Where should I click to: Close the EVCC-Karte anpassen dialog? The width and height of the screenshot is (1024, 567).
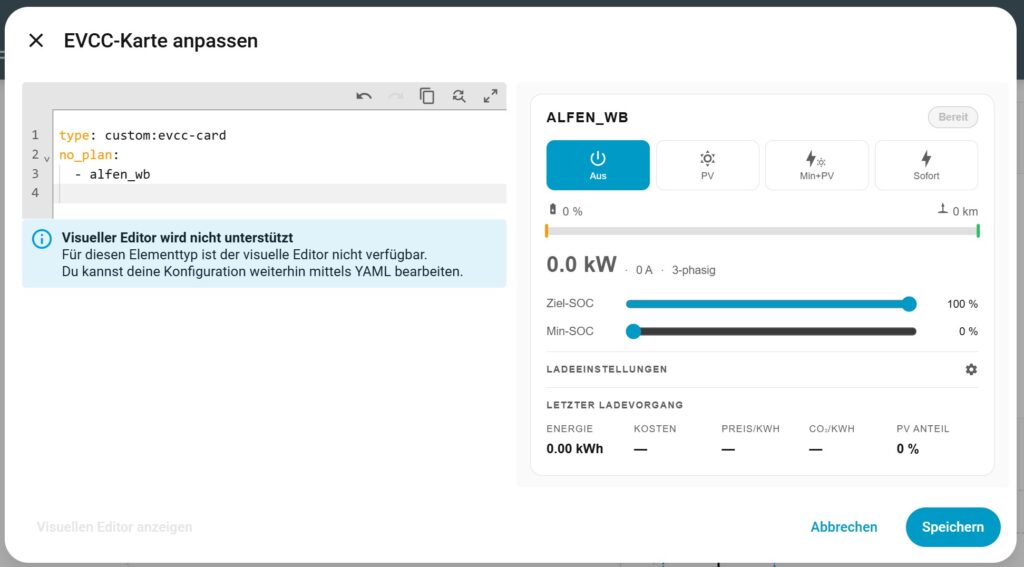(x=36, y=41)
